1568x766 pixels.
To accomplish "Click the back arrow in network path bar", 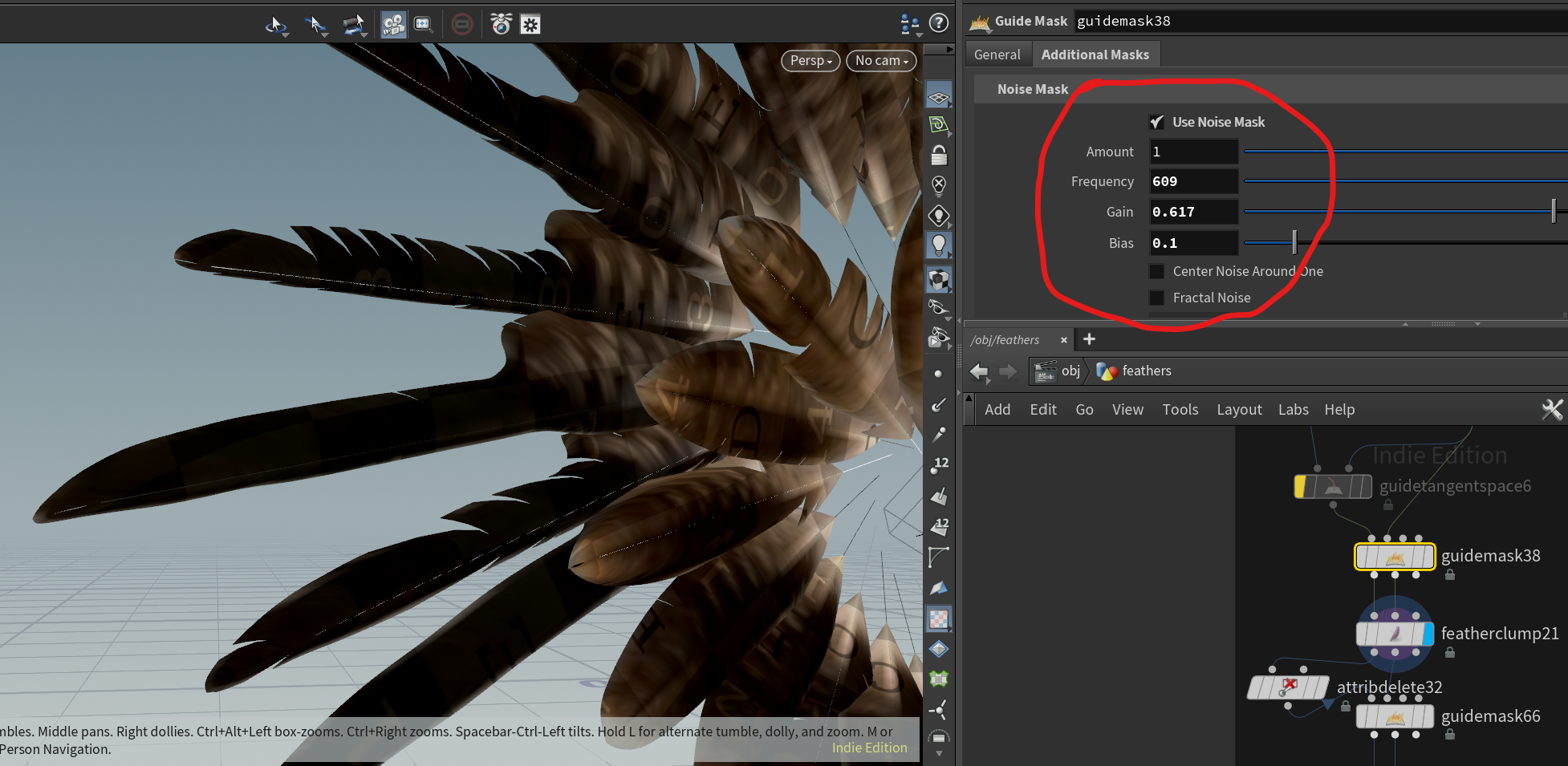I will tap(979, 371).
